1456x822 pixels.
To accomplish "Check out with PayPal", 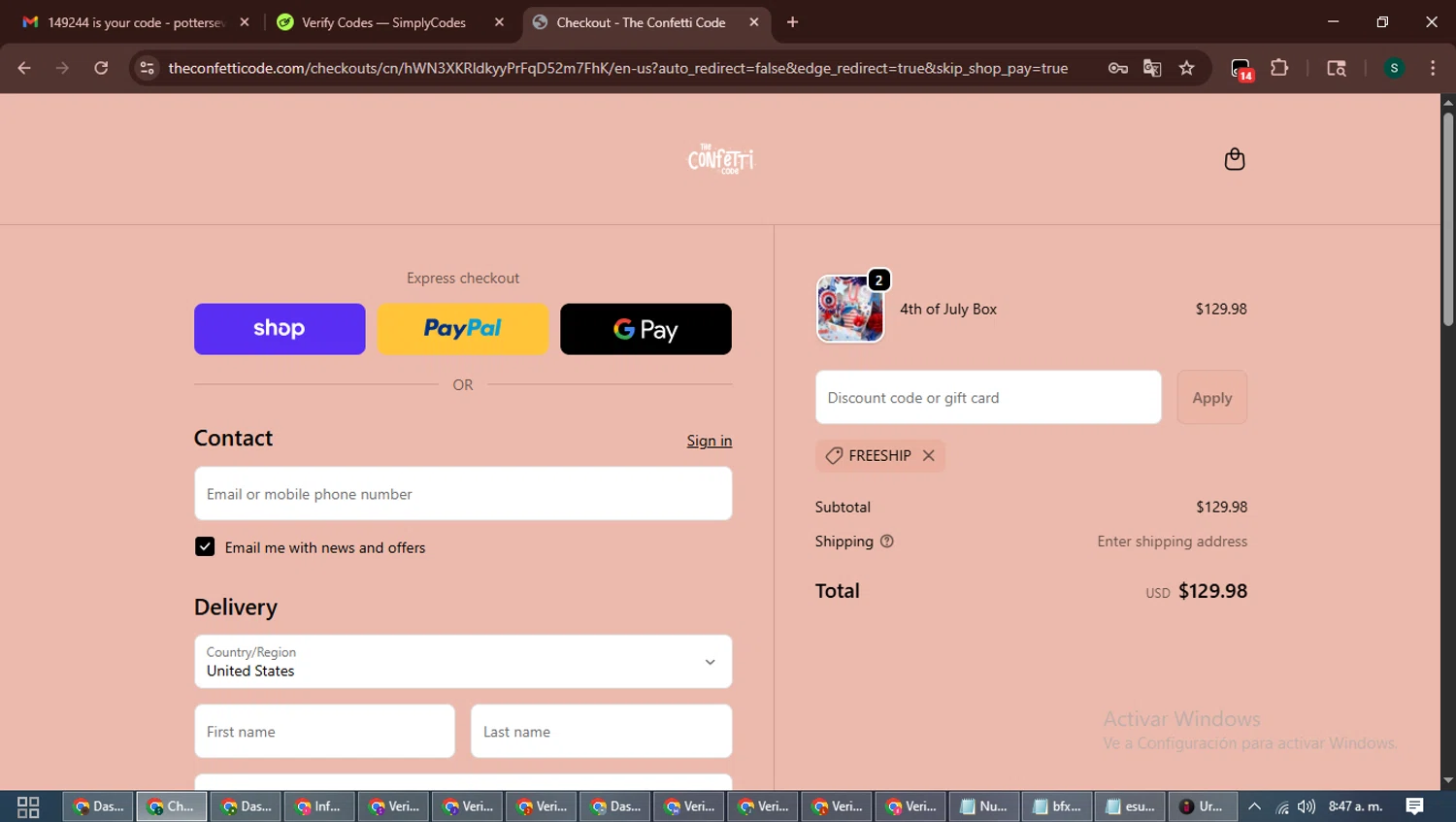I will point(463,329).
